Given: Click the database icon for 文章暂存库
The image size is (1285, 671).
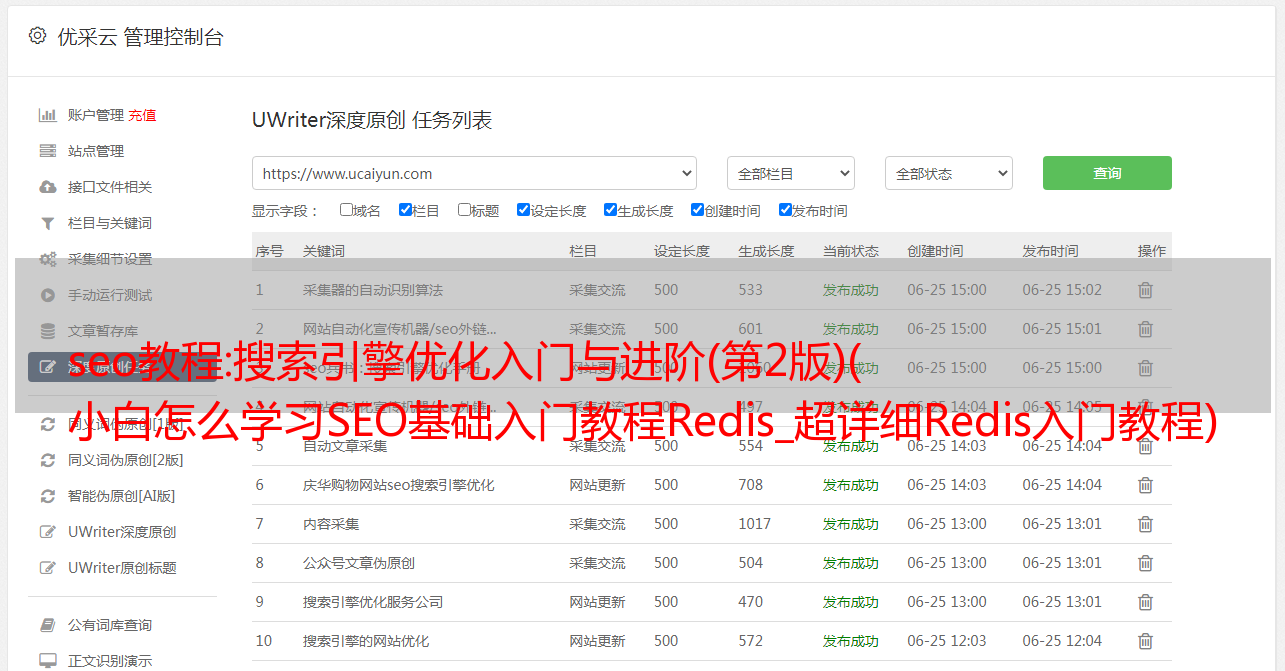Looking at the screenshot, I should [47, 331].
